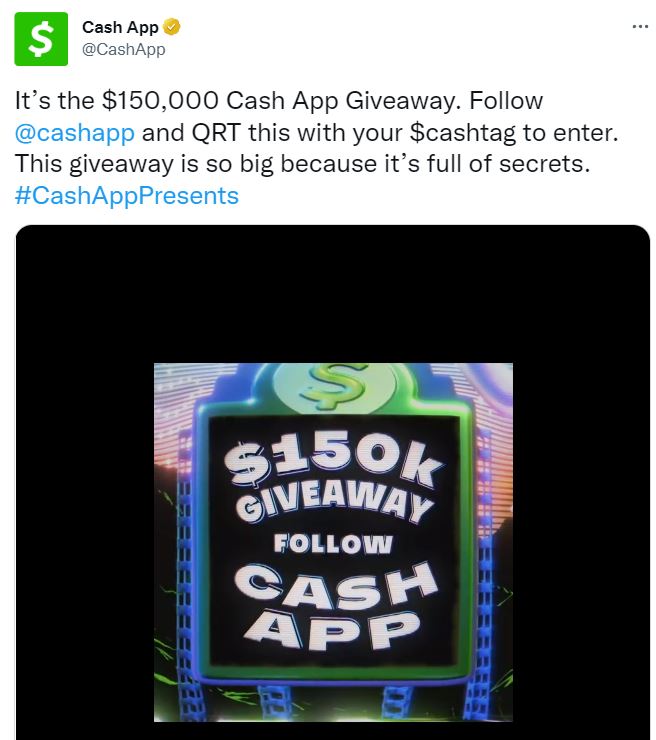Click the Cash App display name
The width and height of the screenshot is (656, 740).
(120, 27)
